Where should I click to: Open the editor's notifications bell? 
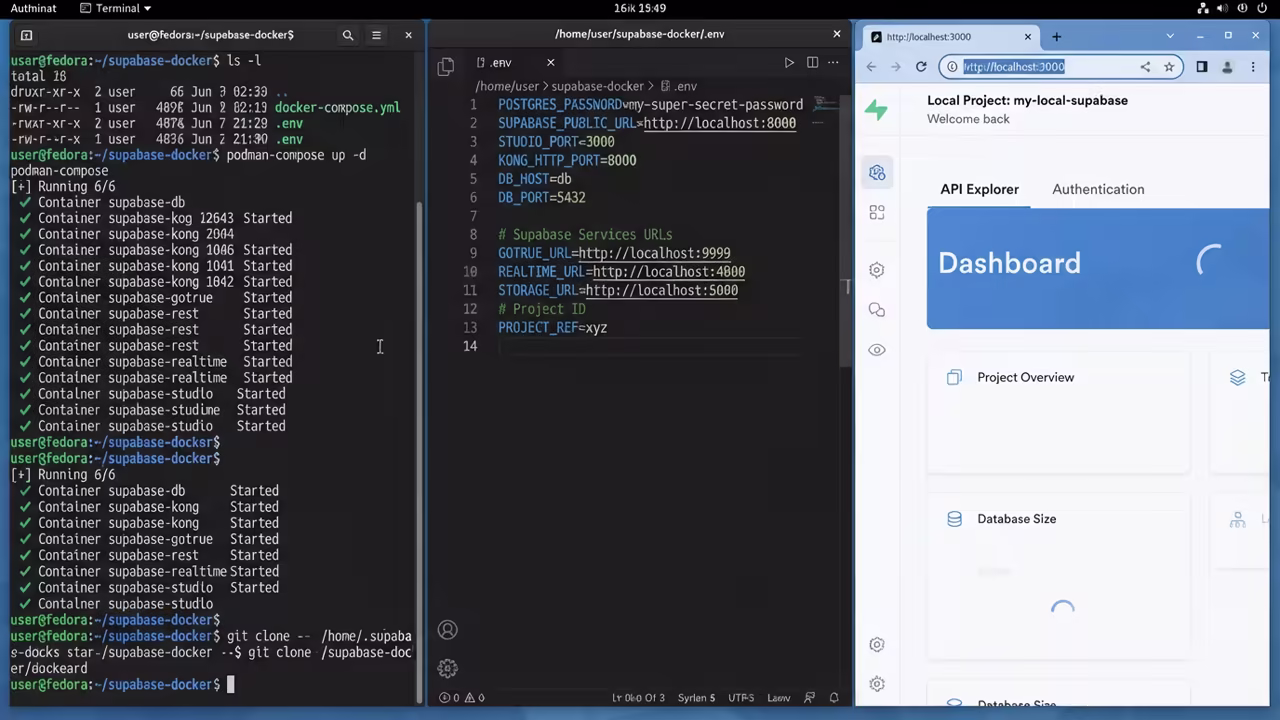(x=834, y=698)
